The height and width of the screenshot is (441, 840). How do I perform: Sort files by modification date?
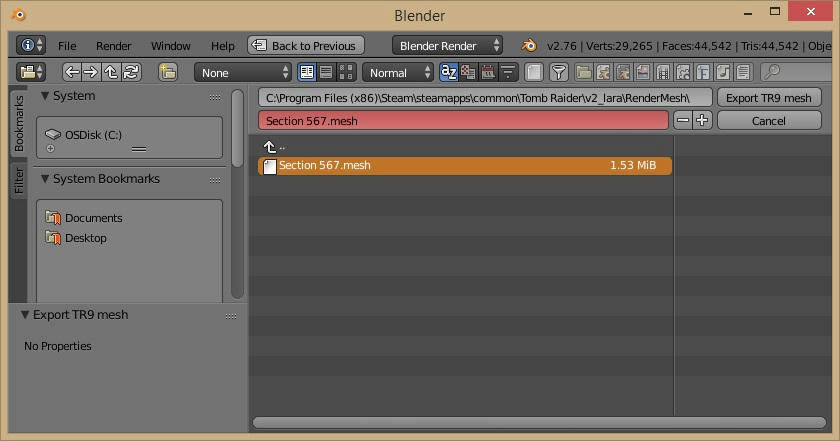[x=488, y=72]
